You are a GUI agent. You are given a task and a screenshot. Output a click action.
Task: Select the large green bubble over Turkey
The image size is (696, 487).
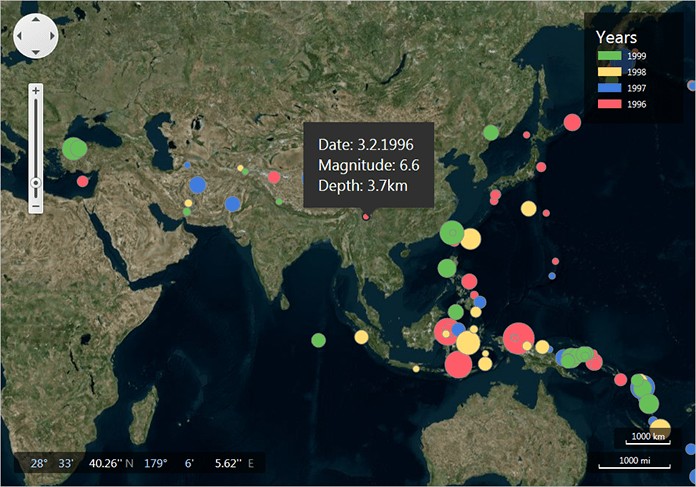coord(74,149)
